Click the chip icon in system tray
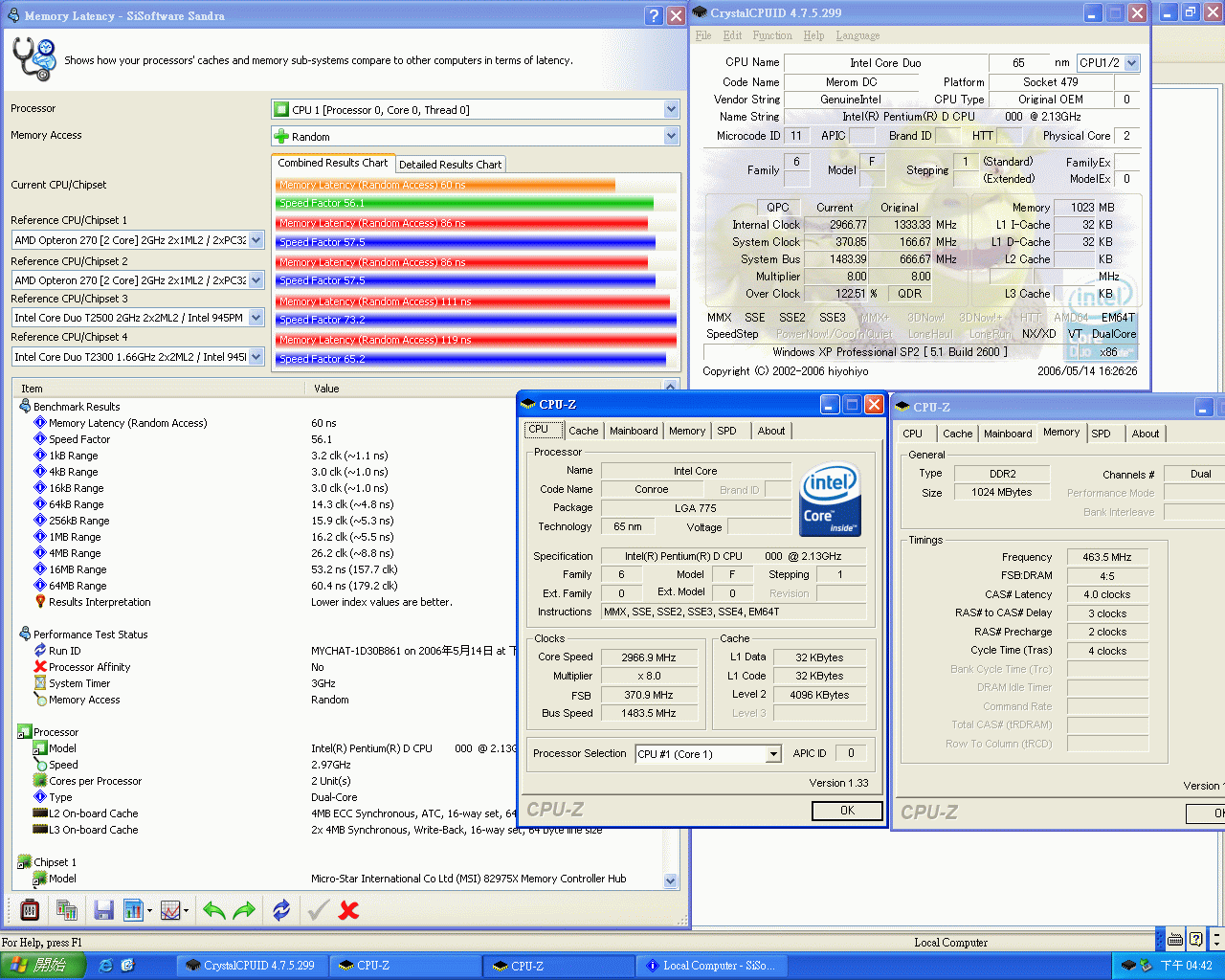This screenshot has height=980, width=1225. coord(1128,966)
